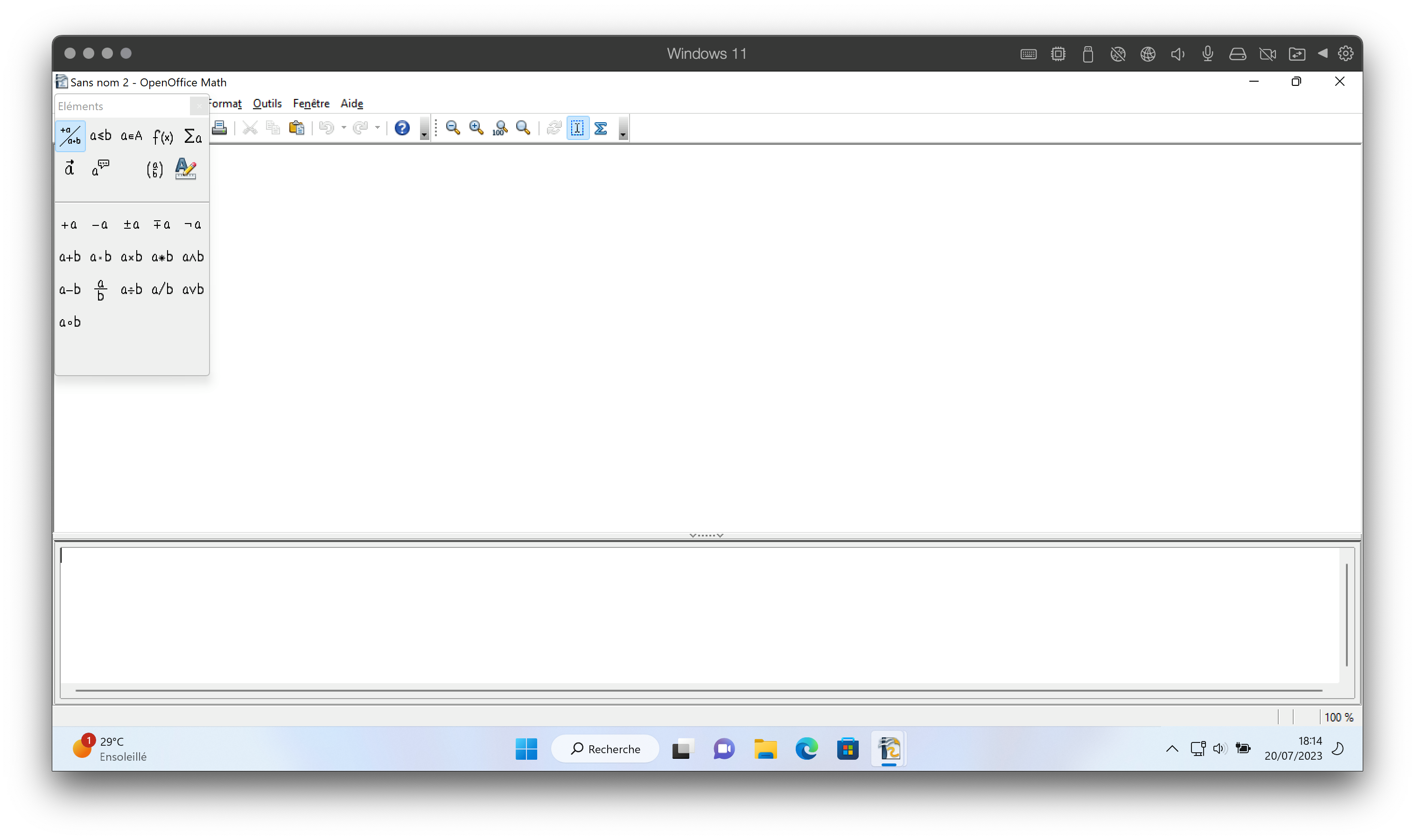Click the Show All magnifier icon

[524, 128]
